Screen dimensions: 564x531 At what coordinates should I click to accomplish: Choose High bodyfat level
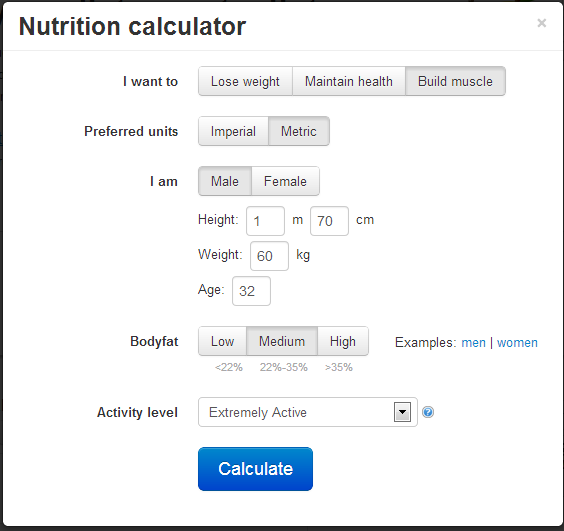coord(343,341)
